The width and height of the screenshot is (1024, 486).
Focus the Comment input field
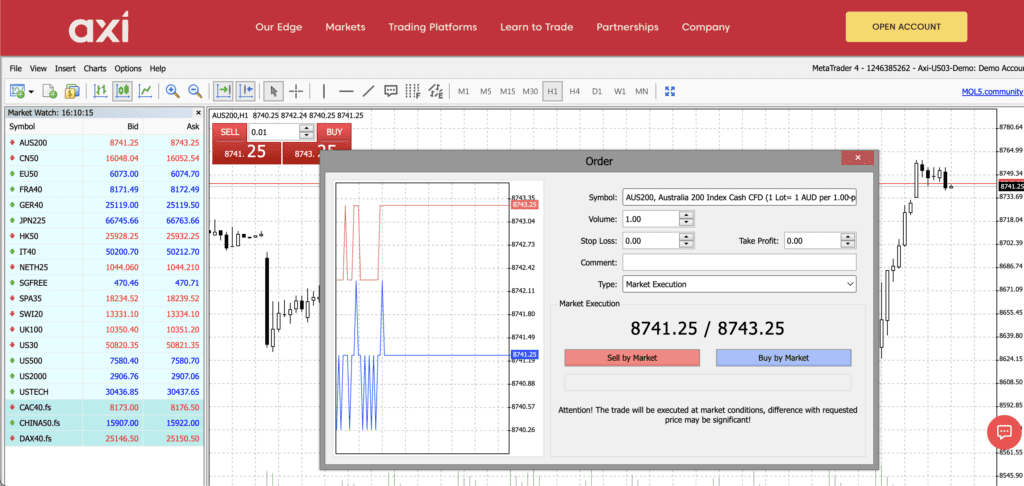coord(739,263)
